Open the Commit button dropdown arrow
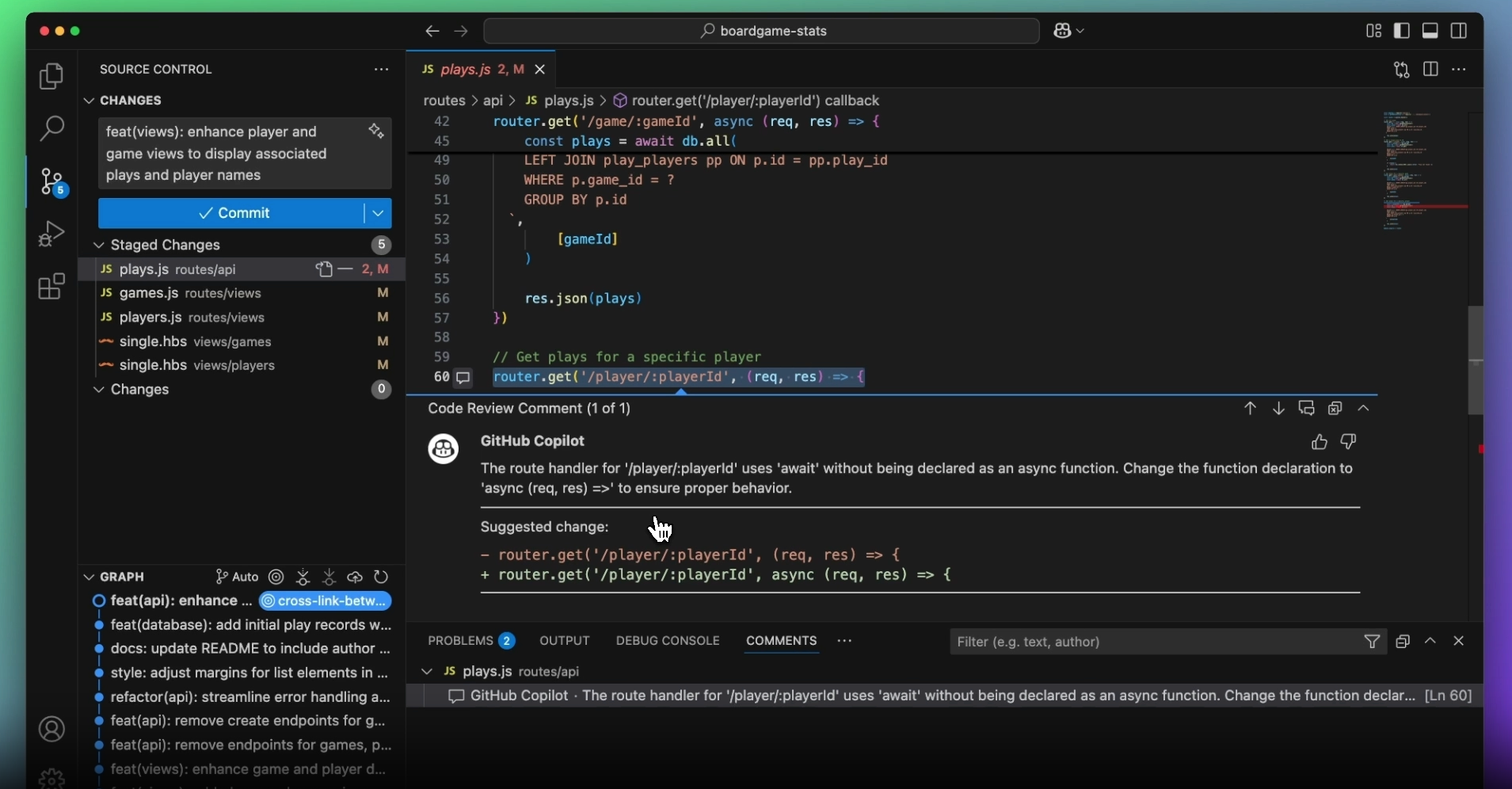The width and height of the screenshot is (1512, 789). click(379, 214)
